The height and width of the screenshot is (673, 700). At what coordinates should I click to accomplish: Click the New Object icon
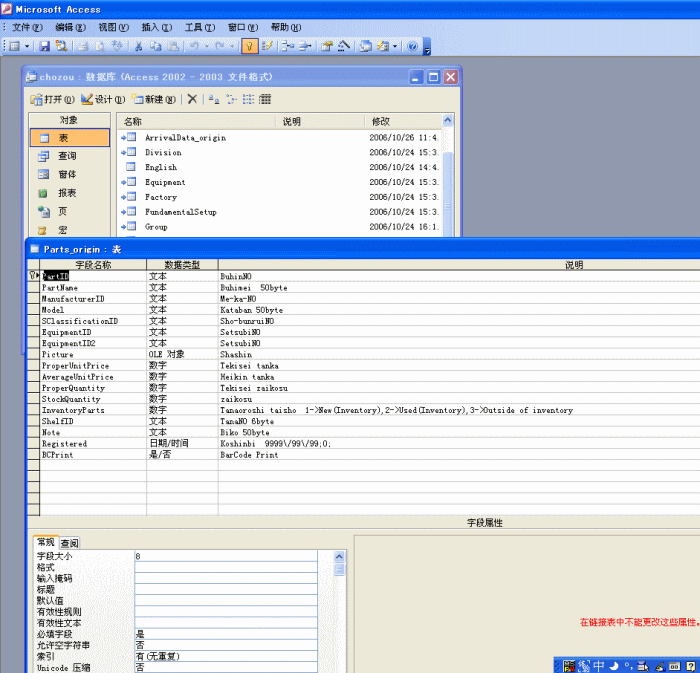click(383, 46)
